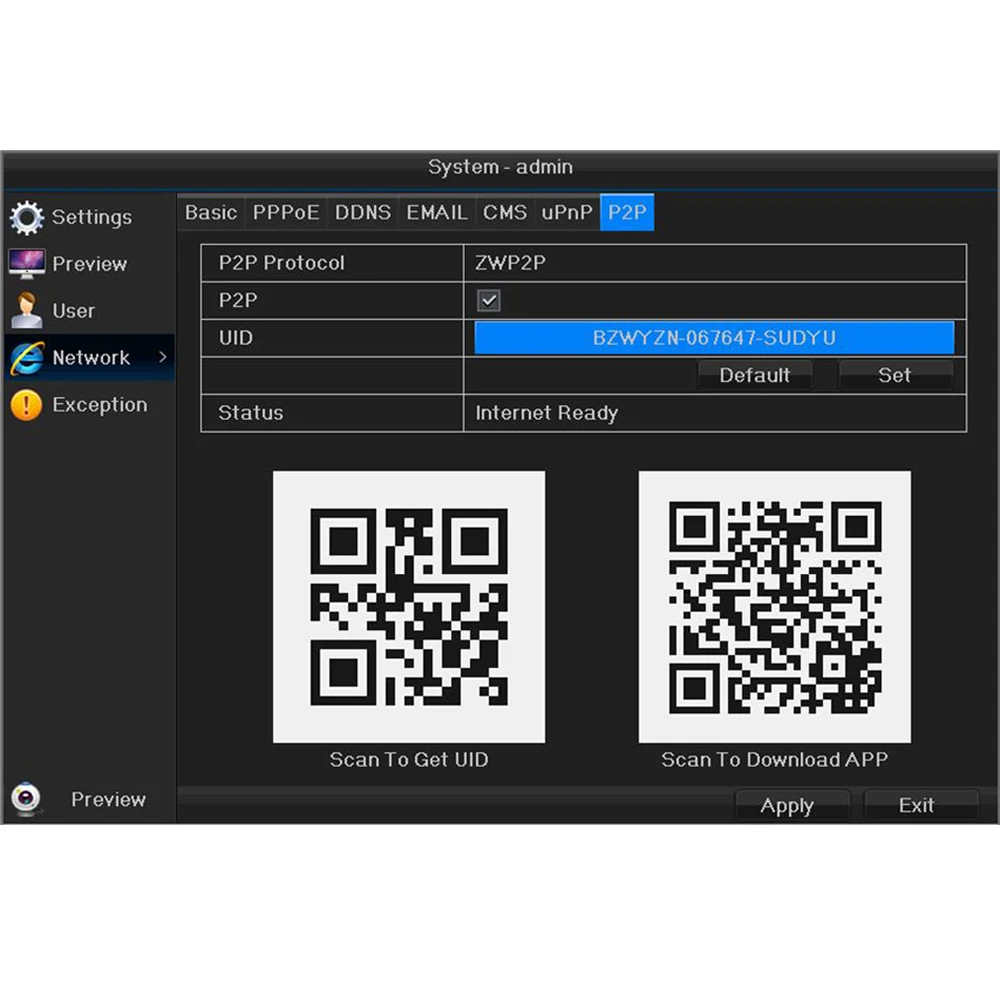Click the Scan To Get UID QR code
Viewport: 1000px width, 1000px height.
(x=409, y=607)
